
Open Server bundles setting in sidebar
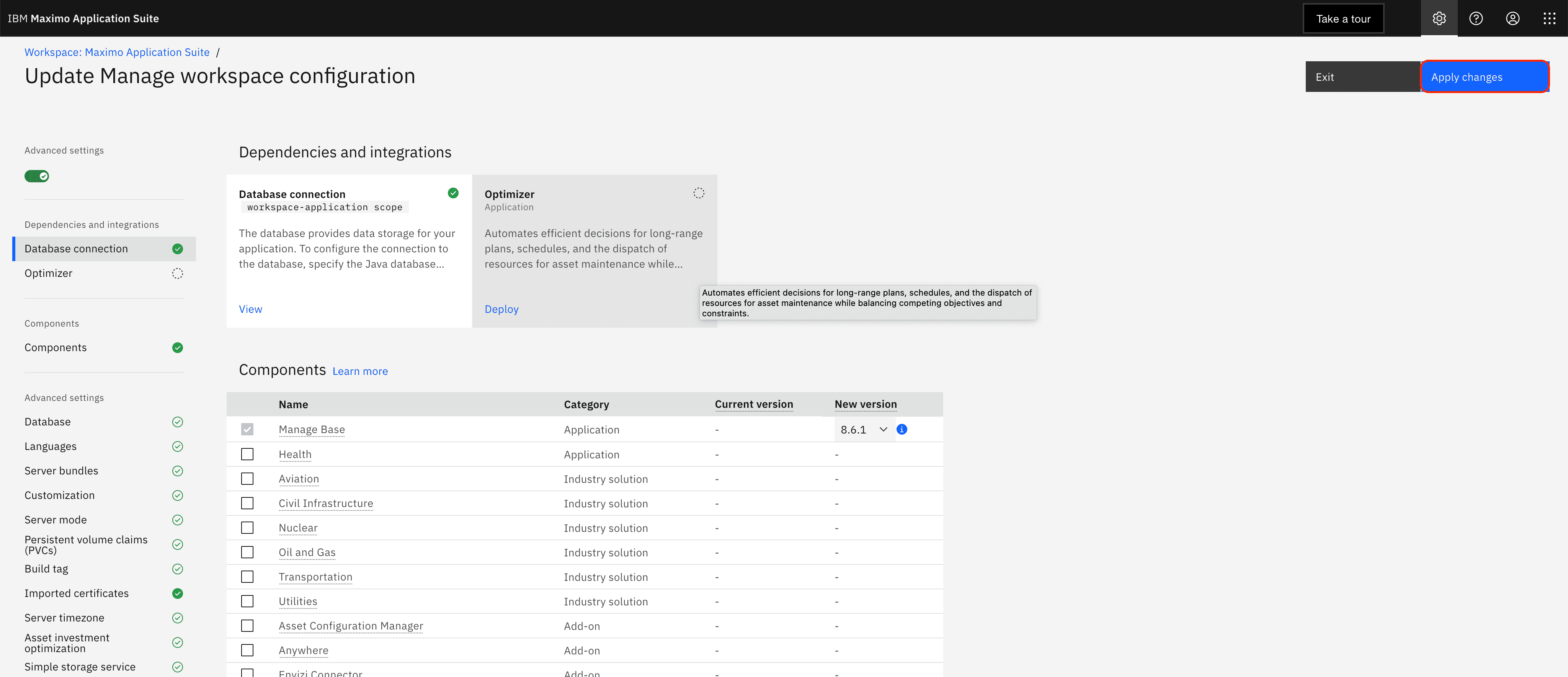coord(104,471)
